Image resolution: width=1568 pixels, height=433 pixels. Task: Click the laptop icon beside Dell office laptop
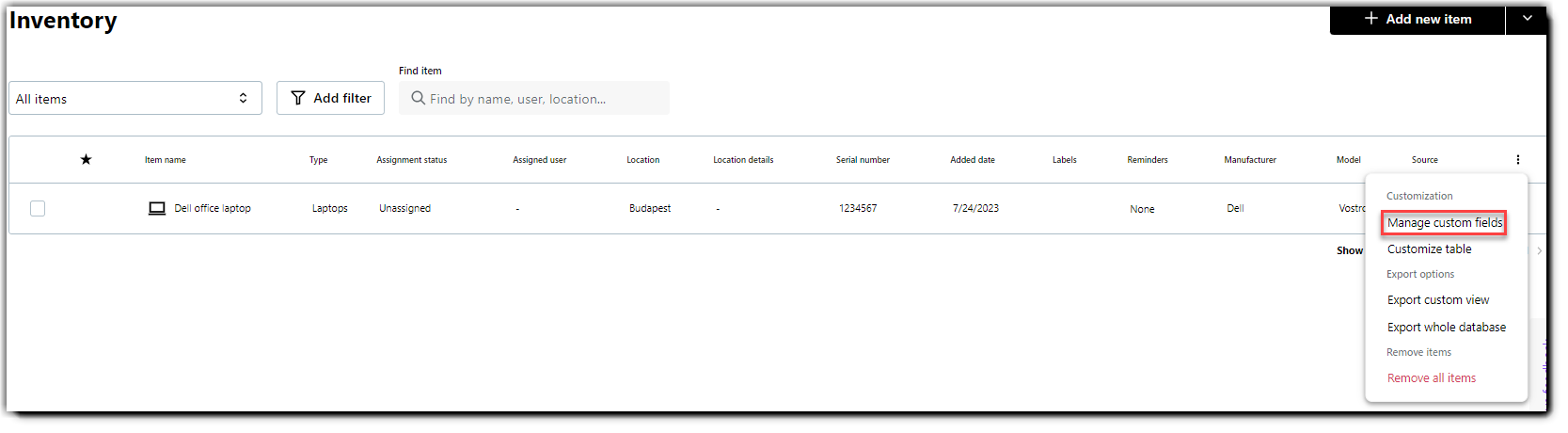point(157,208)
